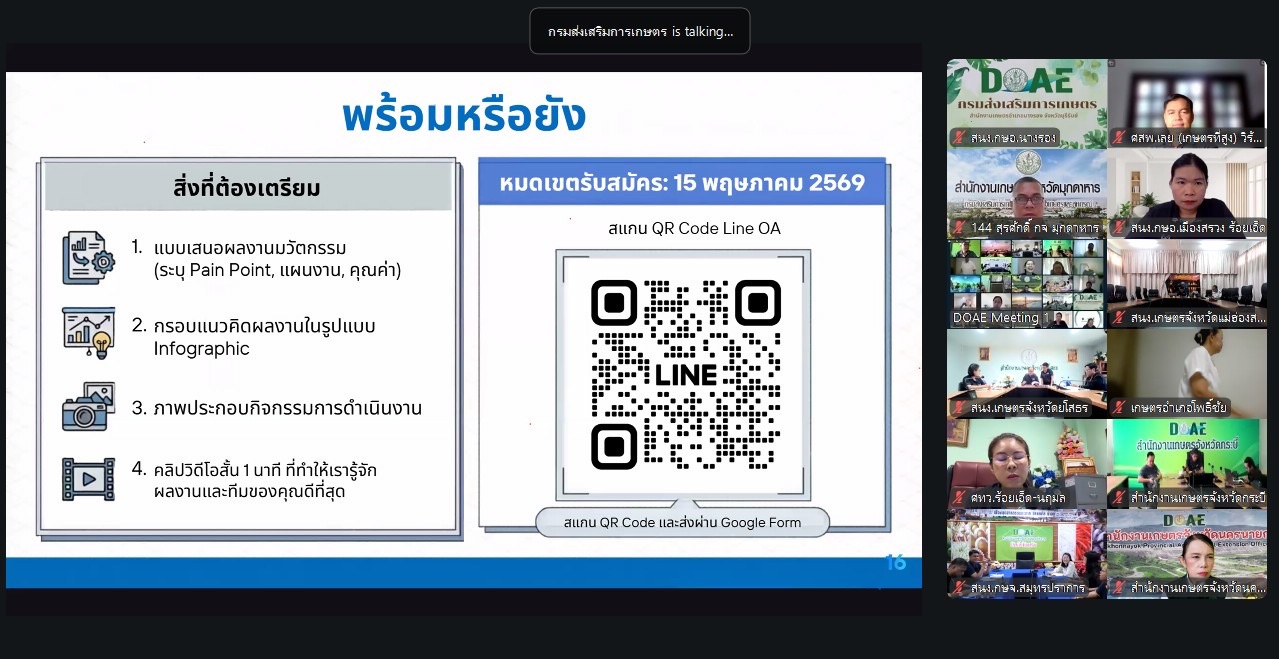Click the document gear icon beside item 1
The height and width of the screenshot is (659, 1279).
88,258
